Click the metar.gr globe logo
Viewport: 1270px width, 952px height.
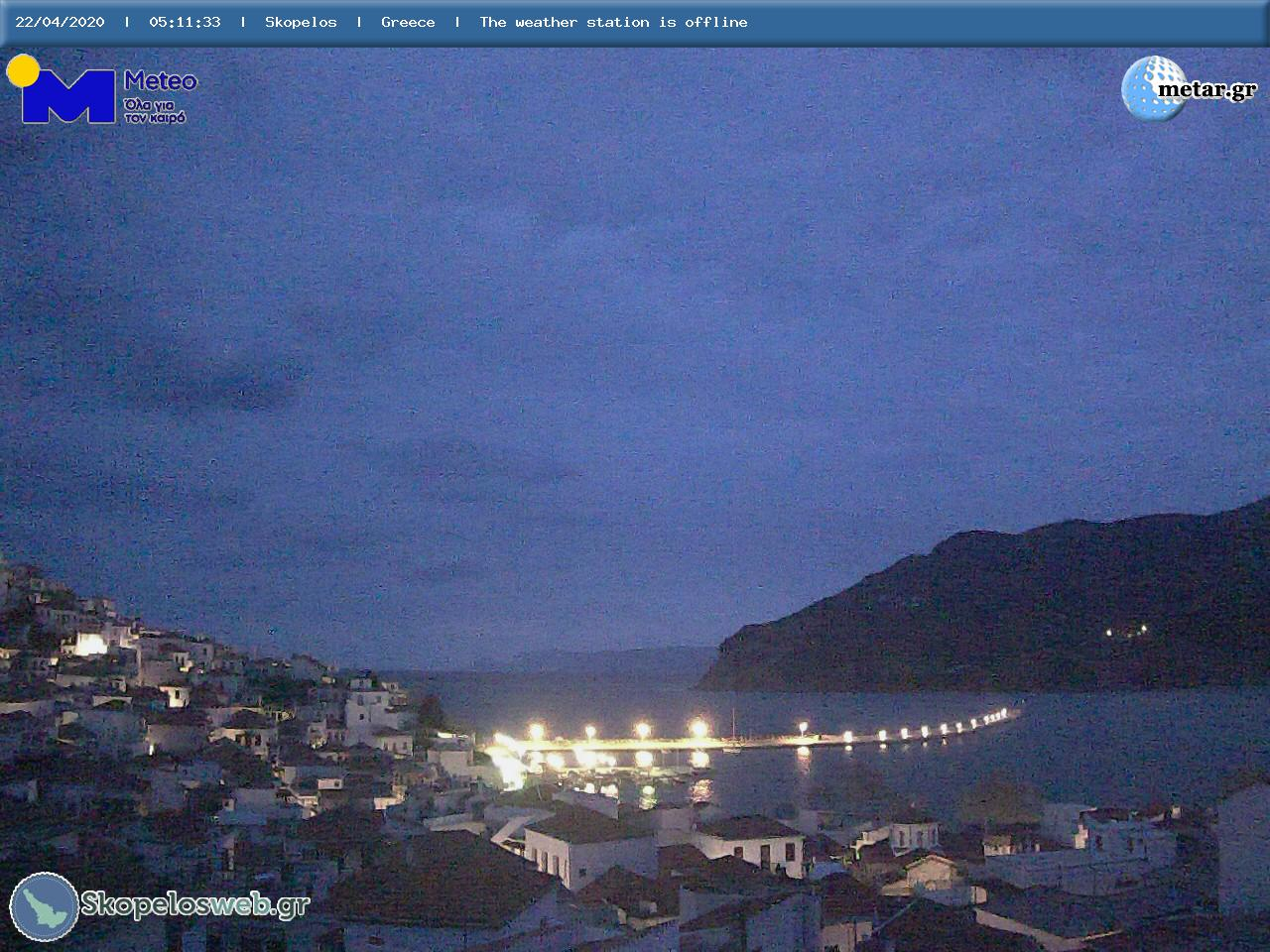(1154, 88)
